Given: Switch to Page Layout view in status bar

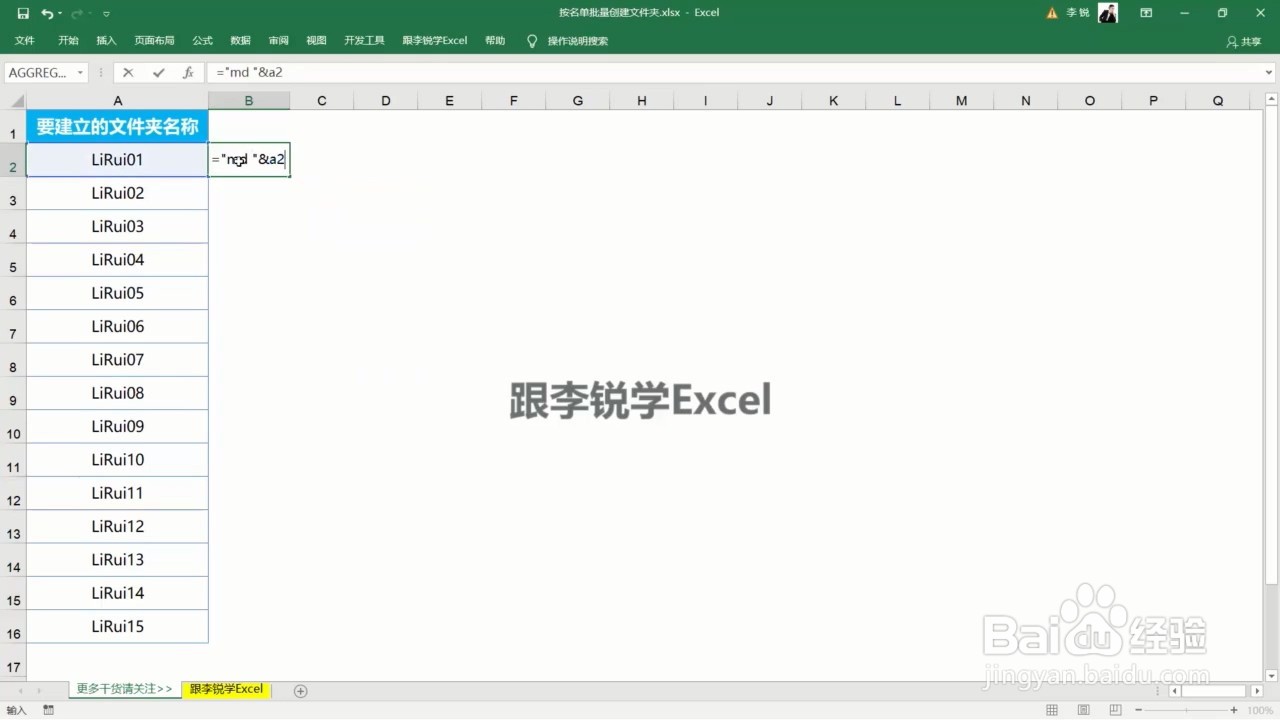Looking at the screenshot, I should point(1084,710).
